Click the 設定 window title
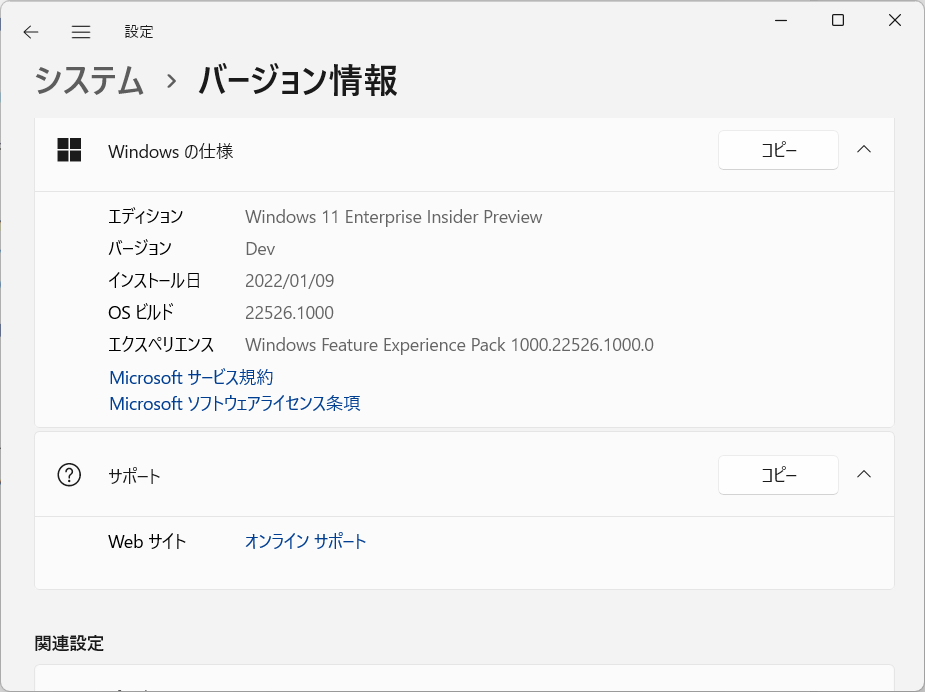925x692 pixels. [139, 32]
